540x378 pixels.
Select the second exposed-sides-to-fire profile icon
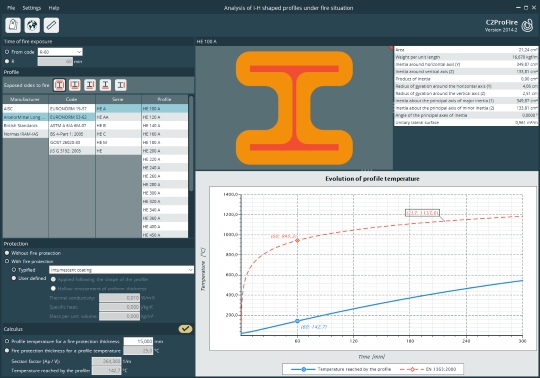coord(75,85)
